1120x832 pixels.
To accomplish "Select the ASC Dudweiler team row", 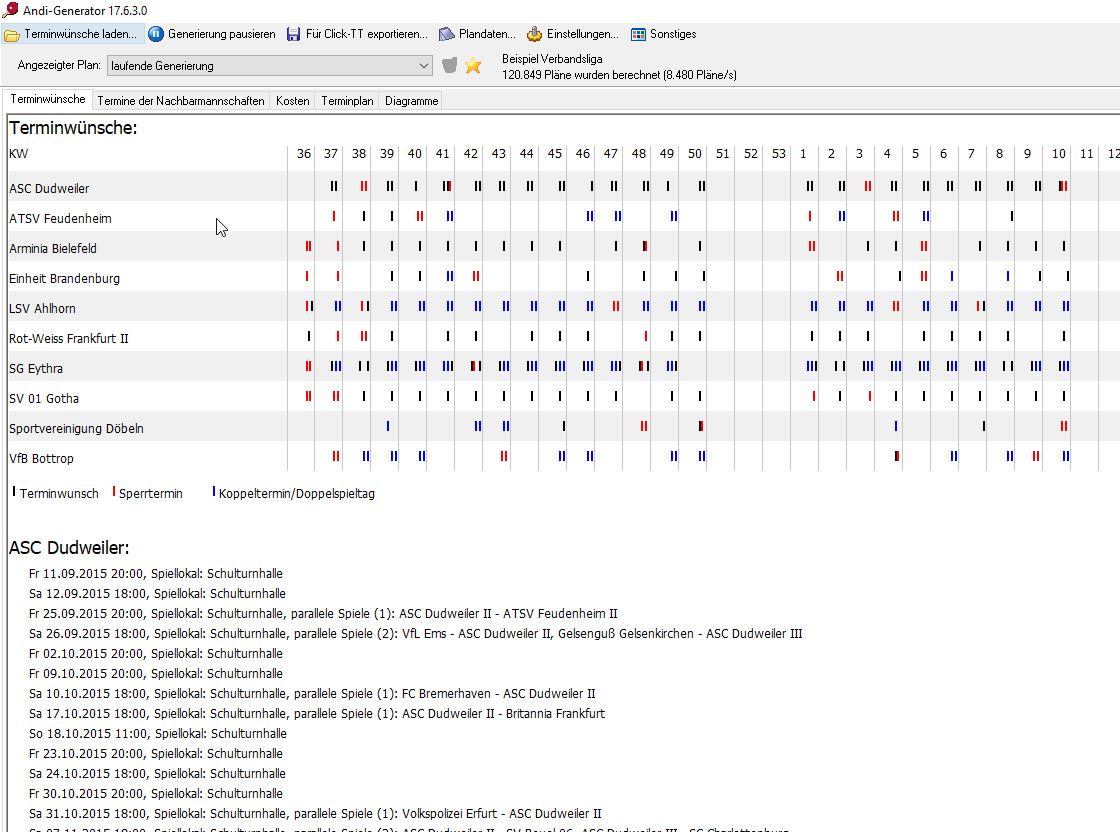I will pyautogui.click(x=49, y=188).
